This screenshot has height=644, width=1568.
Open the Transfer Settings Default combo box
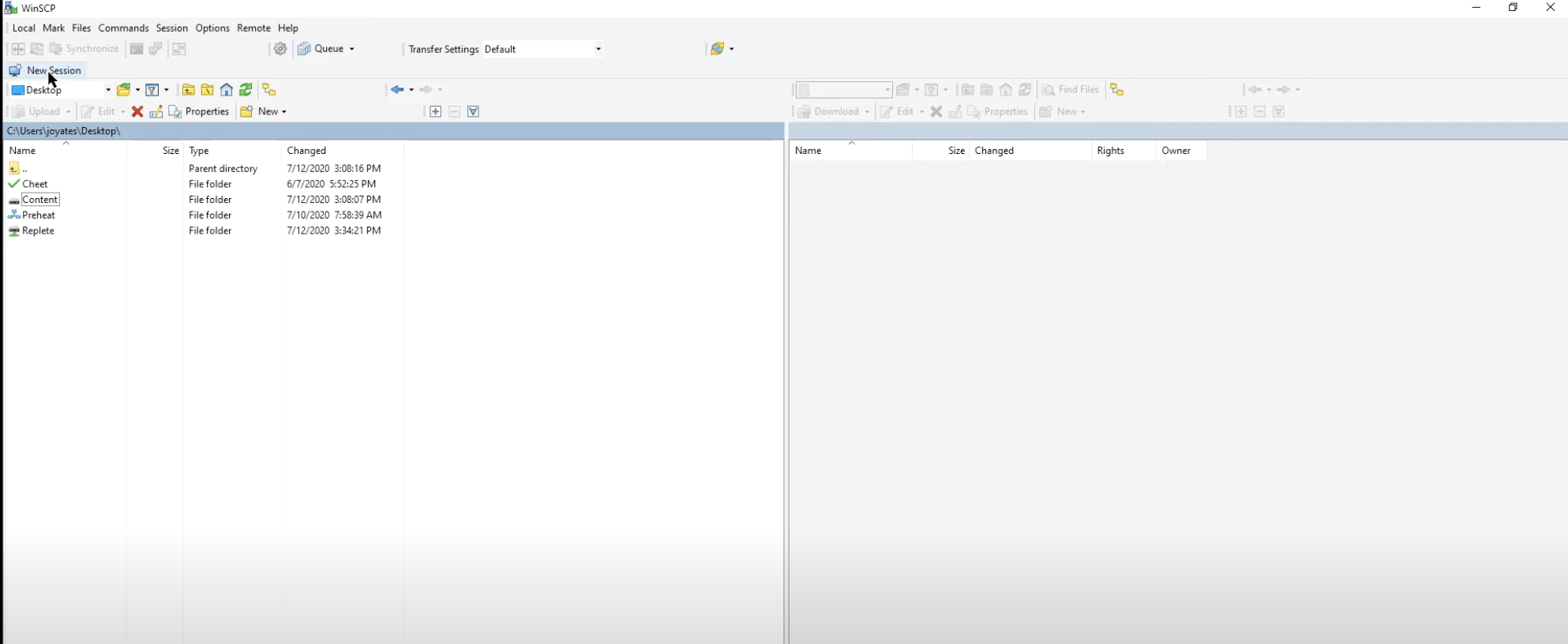543,49
